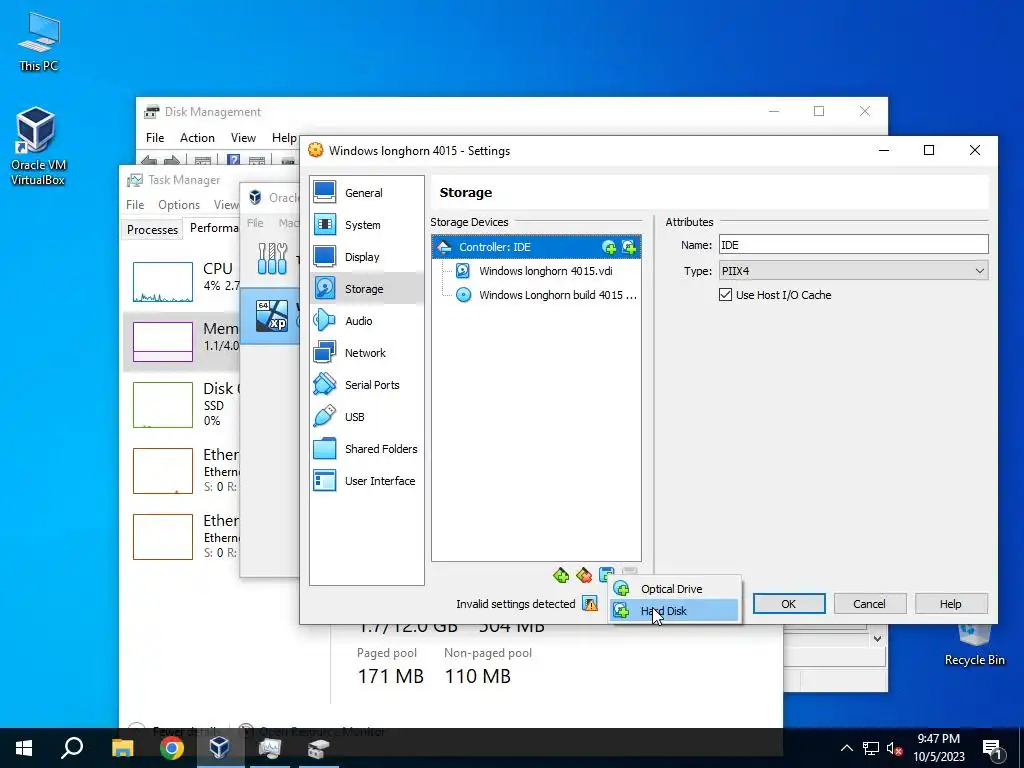1024x768 pixels.
Task: Click Cancel in the Settings dialog
Action: 869,603
